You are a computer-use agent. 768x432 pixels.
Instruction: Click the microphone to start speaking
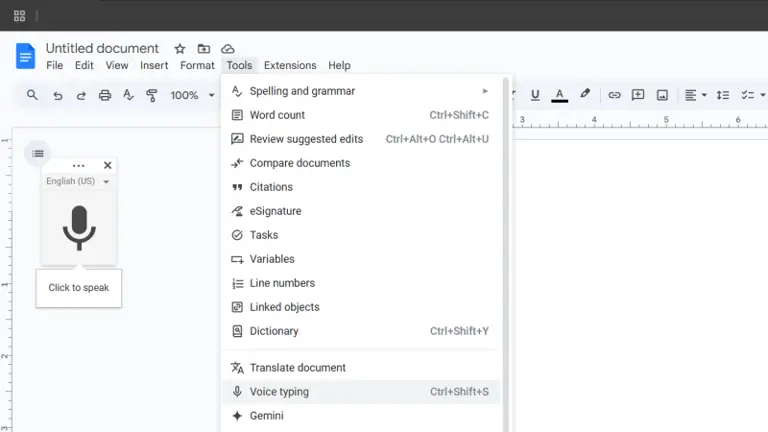79,228
